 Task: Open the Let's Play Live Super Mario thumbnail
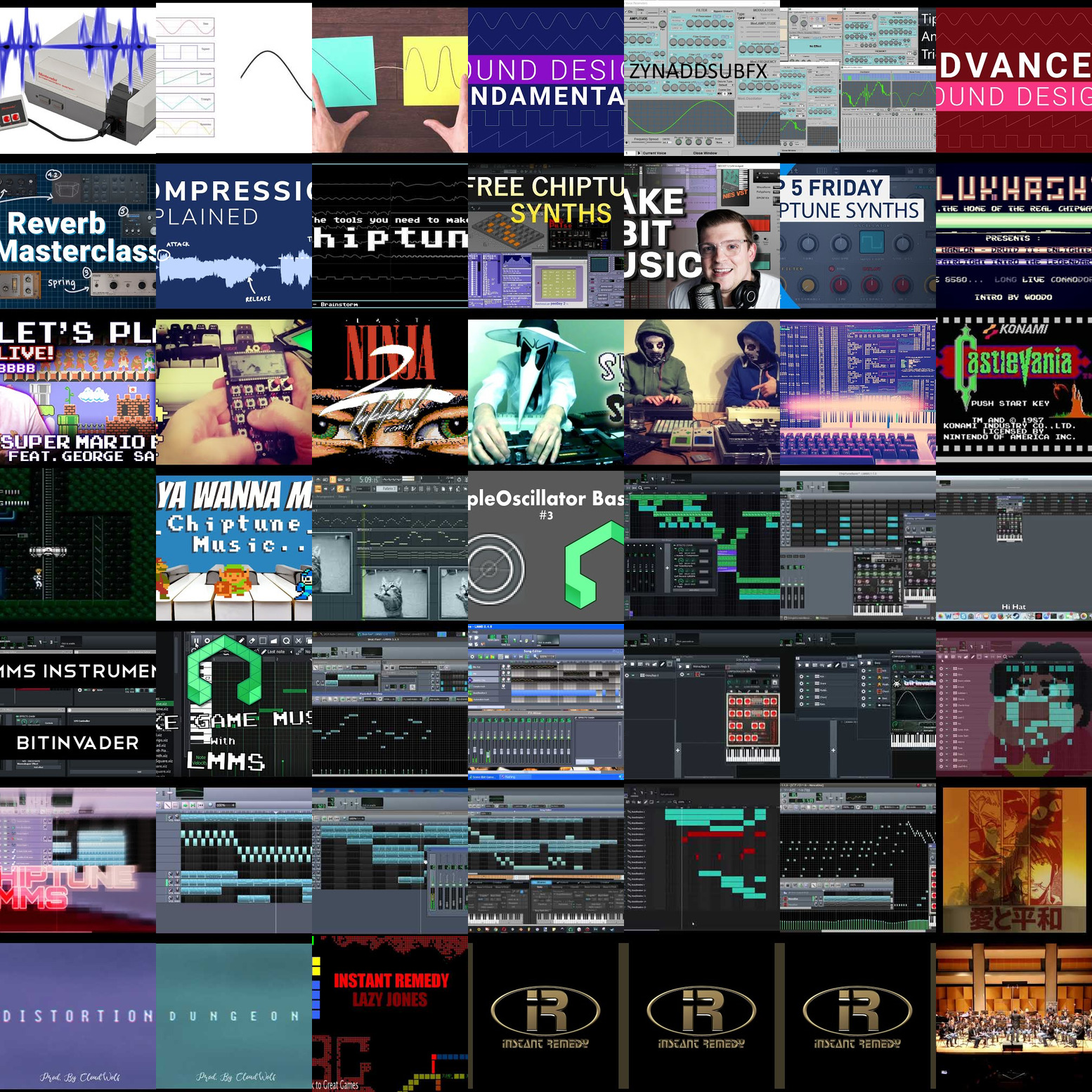[x=78, y=393]
